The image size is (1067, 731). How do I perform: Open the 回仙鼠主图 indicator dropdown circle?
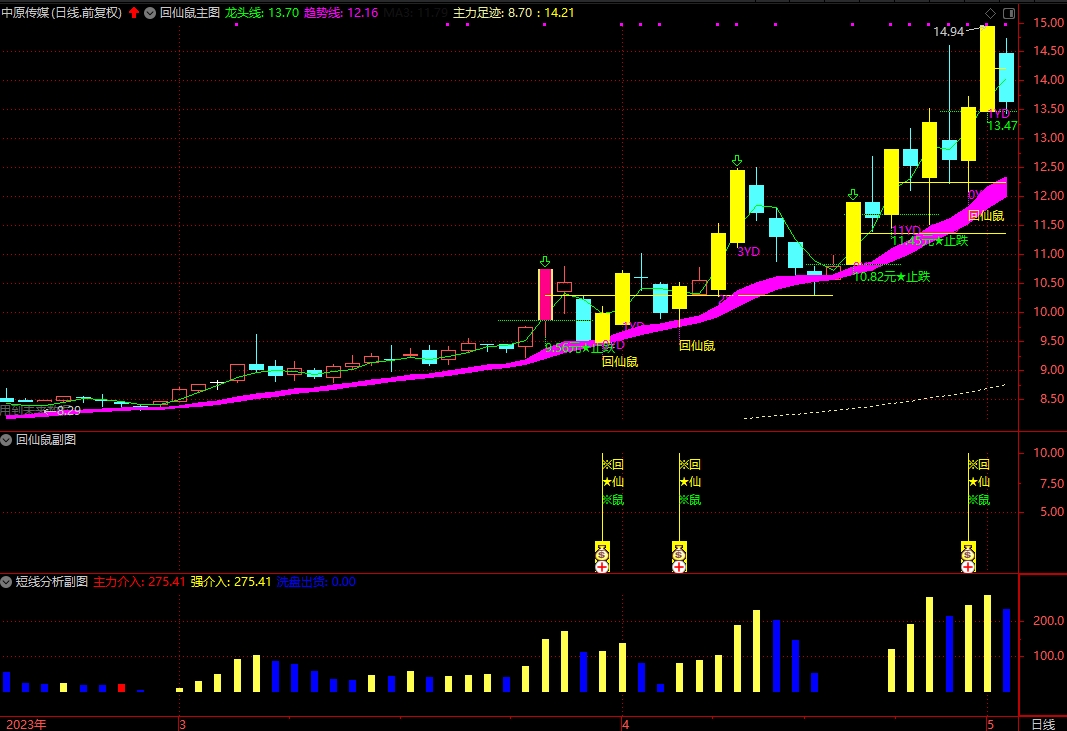pos(150,12)
